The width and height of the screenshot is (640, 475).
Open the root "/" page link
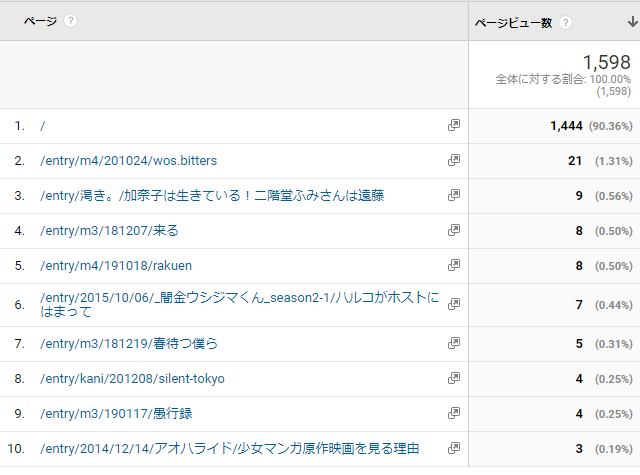[x=42, y=126]
